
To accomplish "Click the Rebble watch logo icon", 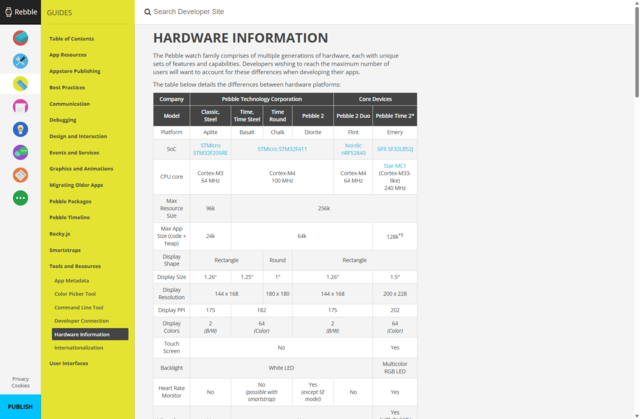I will click(x=9, y=12).
